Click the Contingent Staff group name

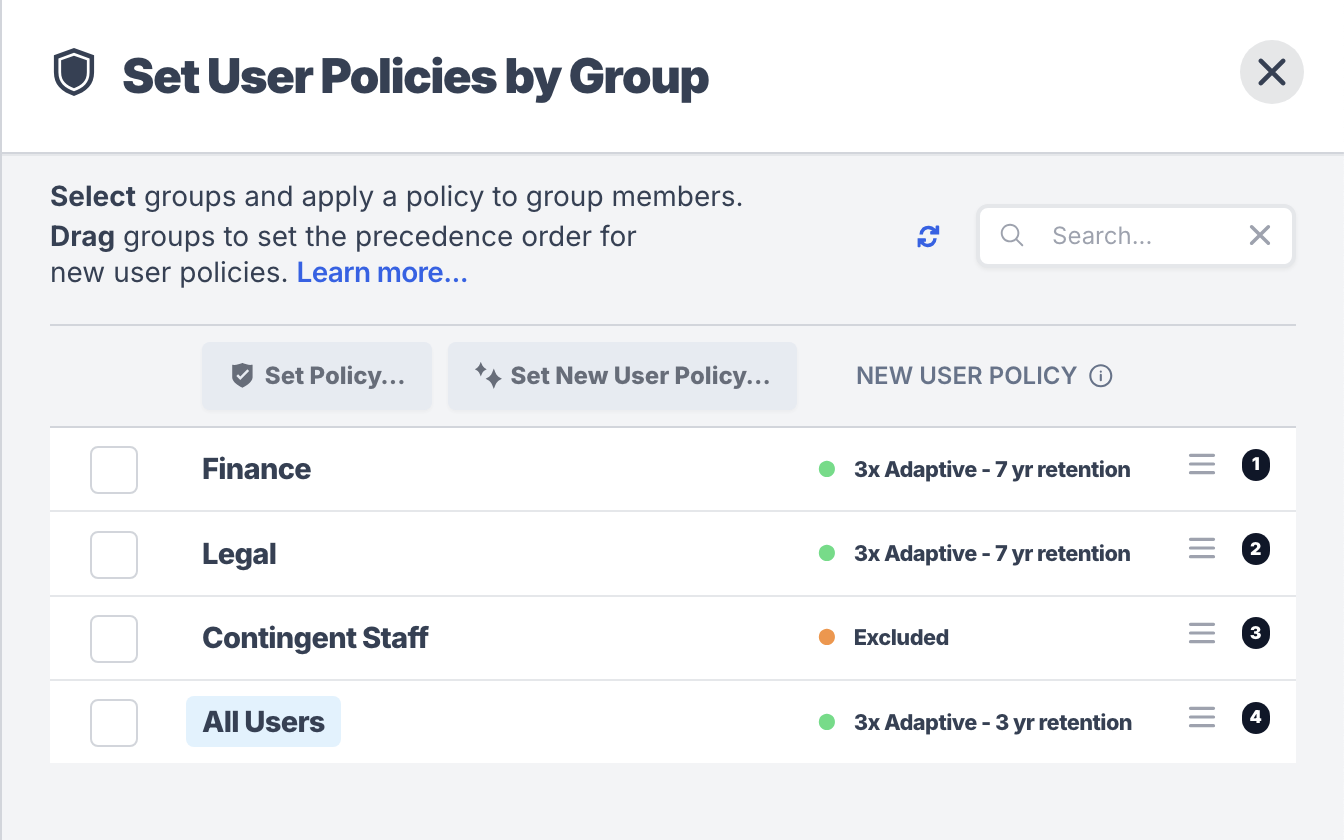click(x=316, y=638)
